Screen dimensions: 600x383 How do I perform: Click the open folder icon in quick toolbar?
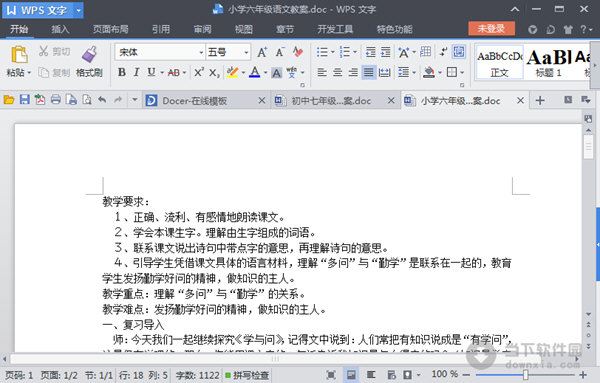tap(9, 100)
